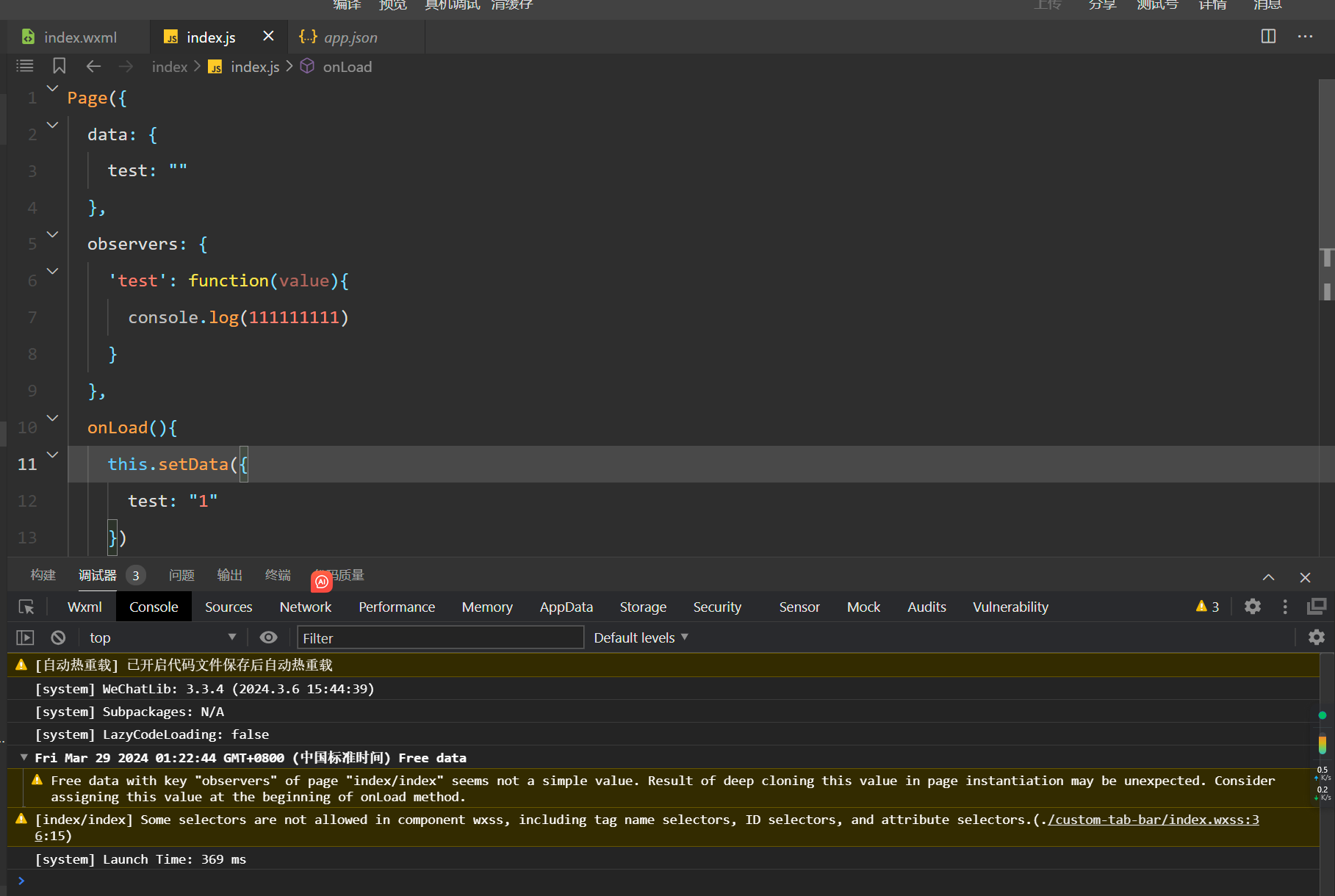Switch to the Storage devtools tab

coord(643,607)
